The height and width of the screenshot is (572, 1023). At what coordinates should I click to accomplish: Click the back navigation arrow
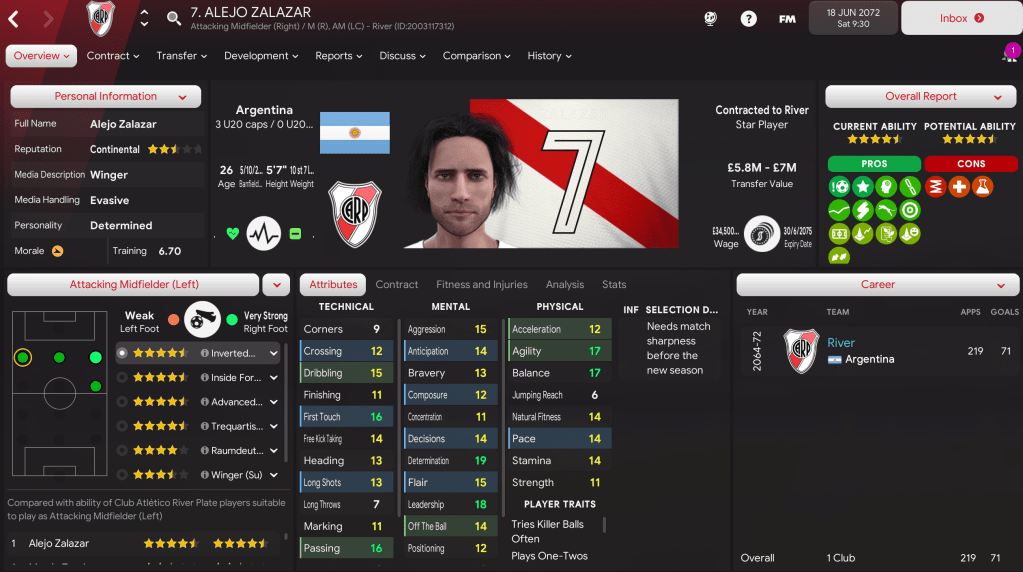coord(13,19)
